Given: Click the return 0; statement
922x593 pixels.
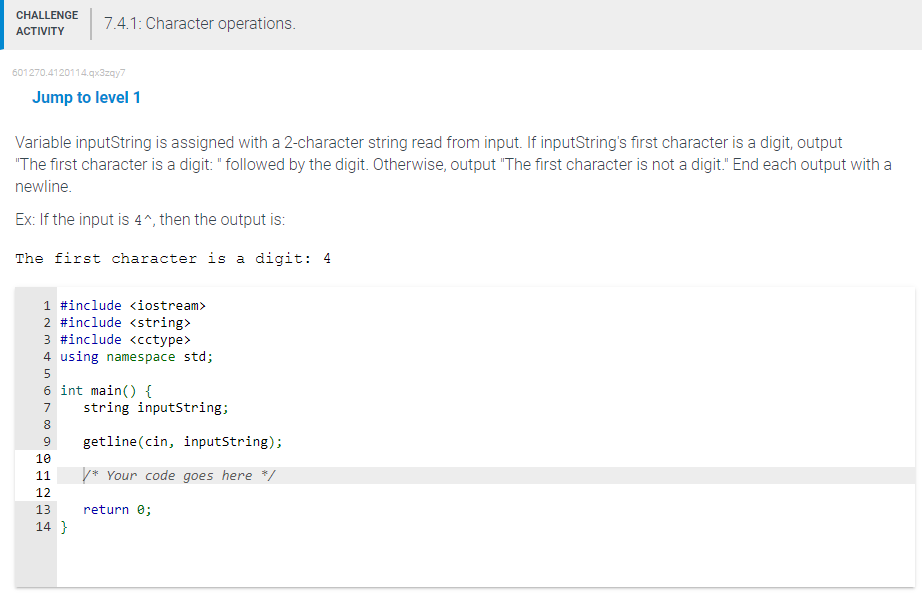Looking at the screenshot, I should [x=118, y=509].
